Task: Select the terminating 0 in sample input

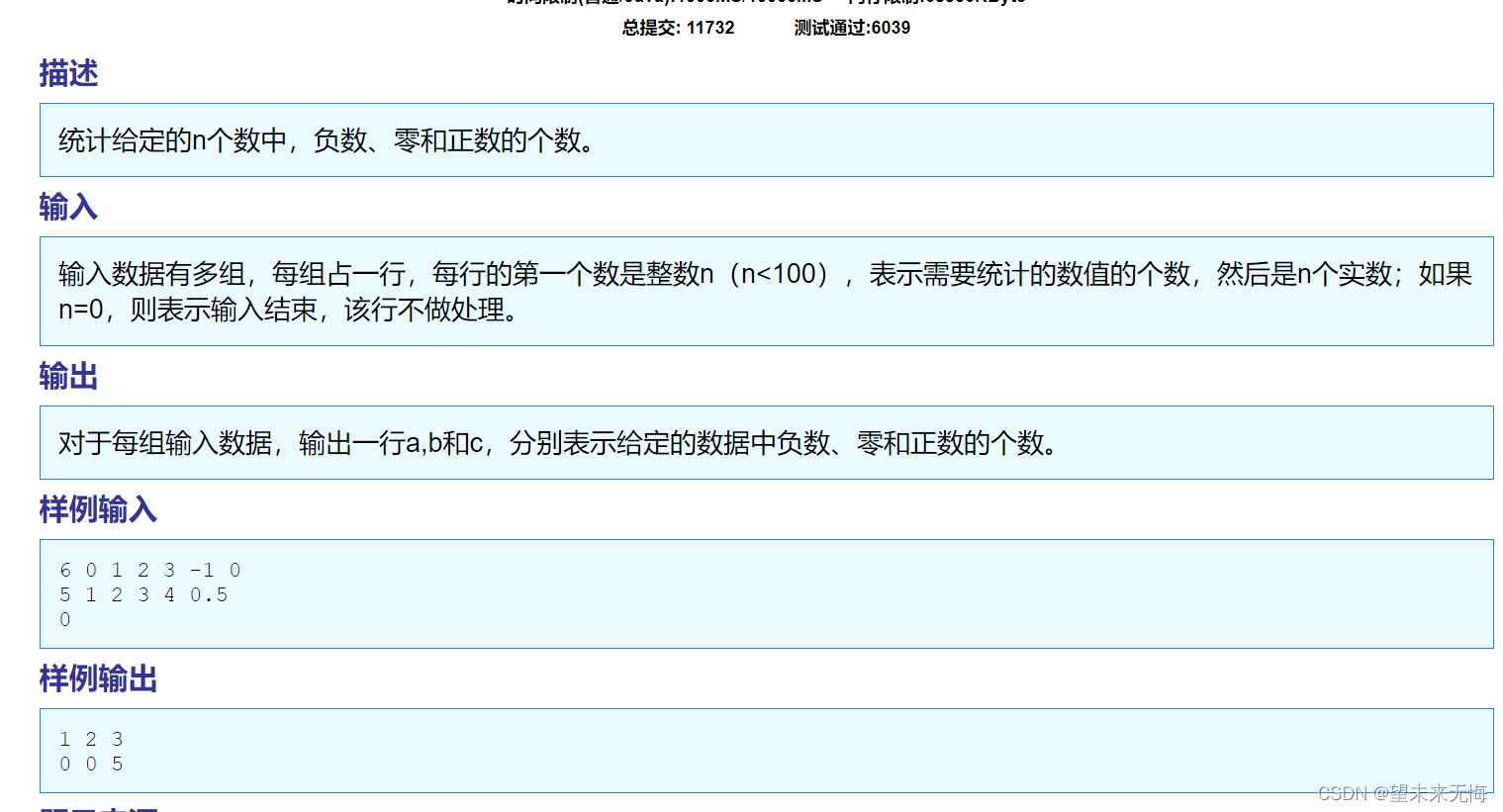Action: pos(64,619)
